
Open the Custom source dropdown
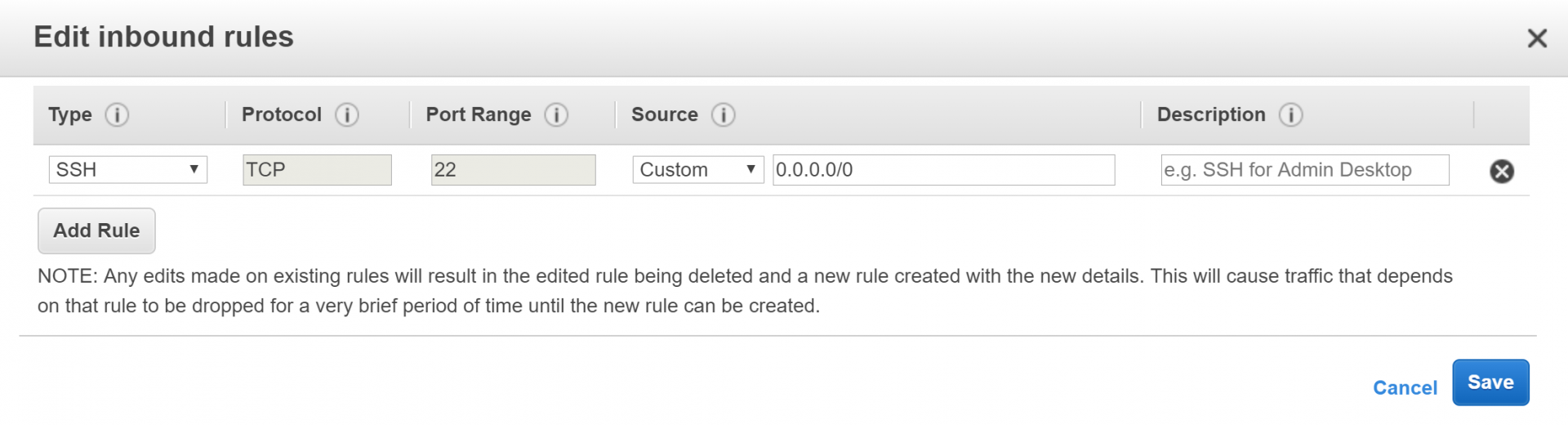tap(698, 170)
